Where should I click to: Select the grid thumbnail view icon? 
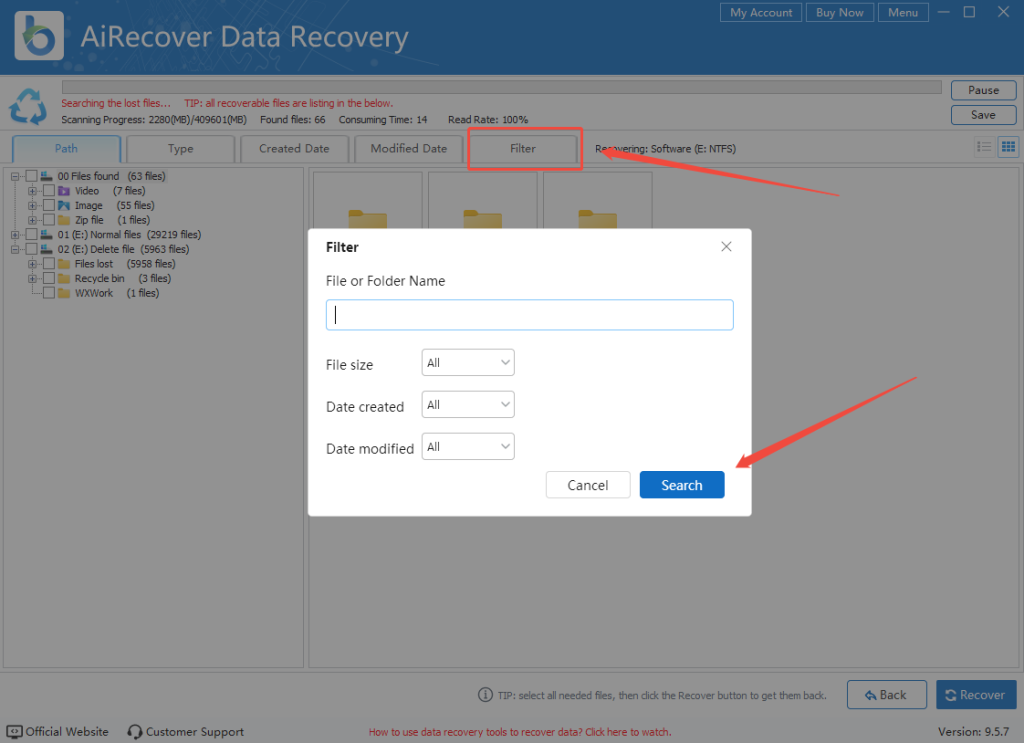[x=1008, y=146]
